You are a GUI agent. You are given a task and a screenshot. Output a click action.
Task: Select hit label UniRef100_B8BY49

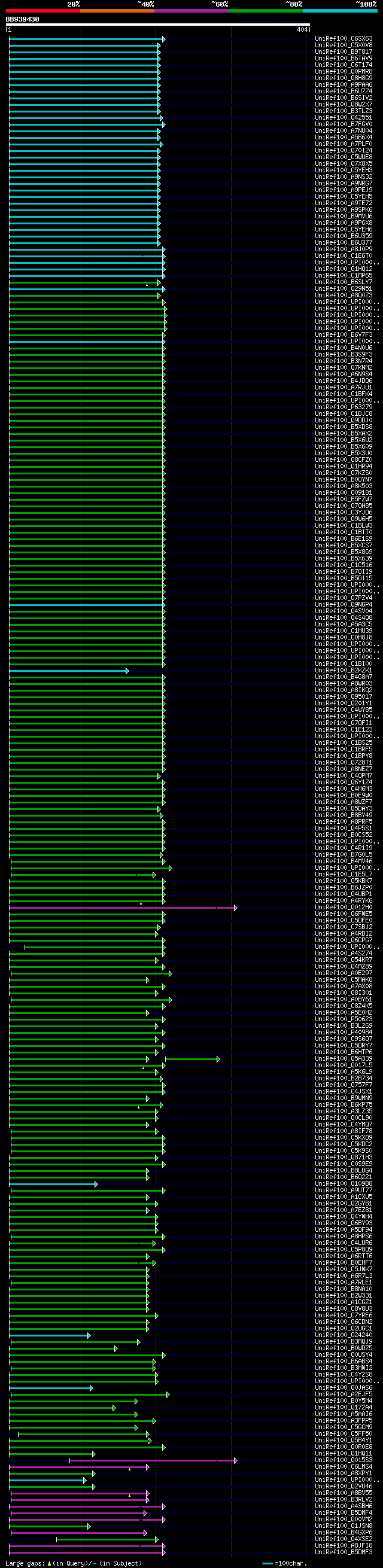coord(344,815)
